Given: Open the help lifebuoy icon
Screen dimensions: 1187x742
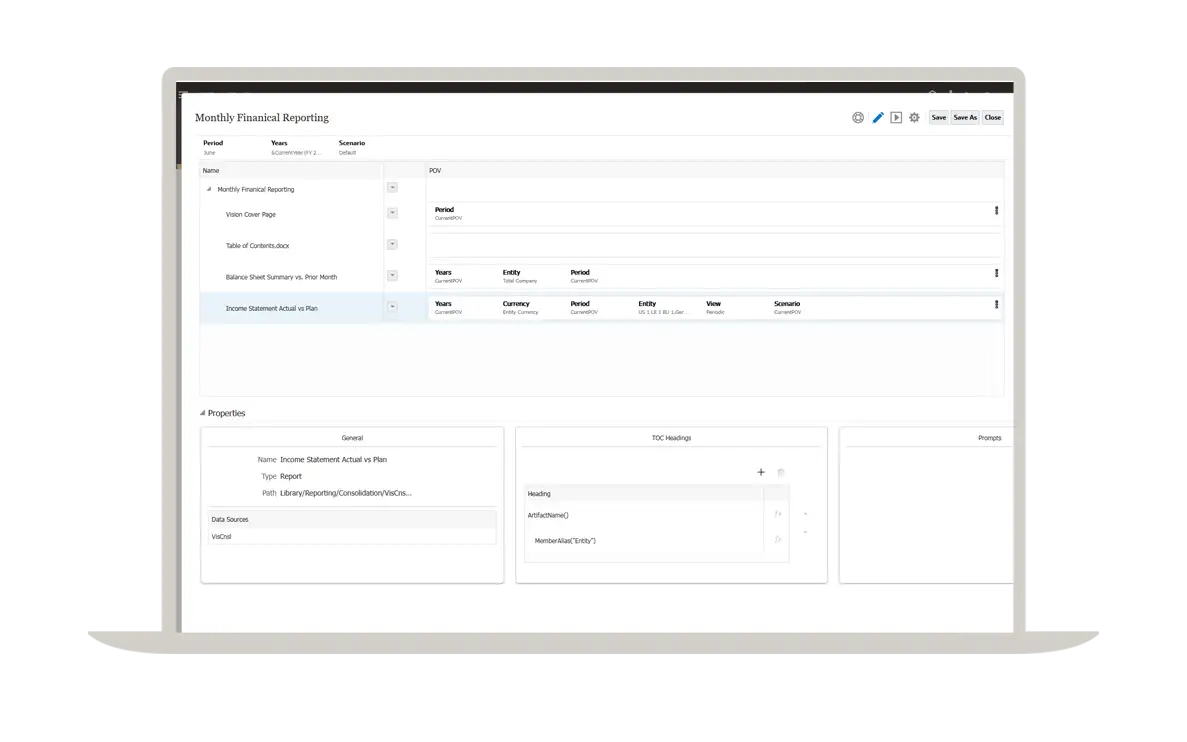Looking at the screenshot, I should click(x=858, y=117).
